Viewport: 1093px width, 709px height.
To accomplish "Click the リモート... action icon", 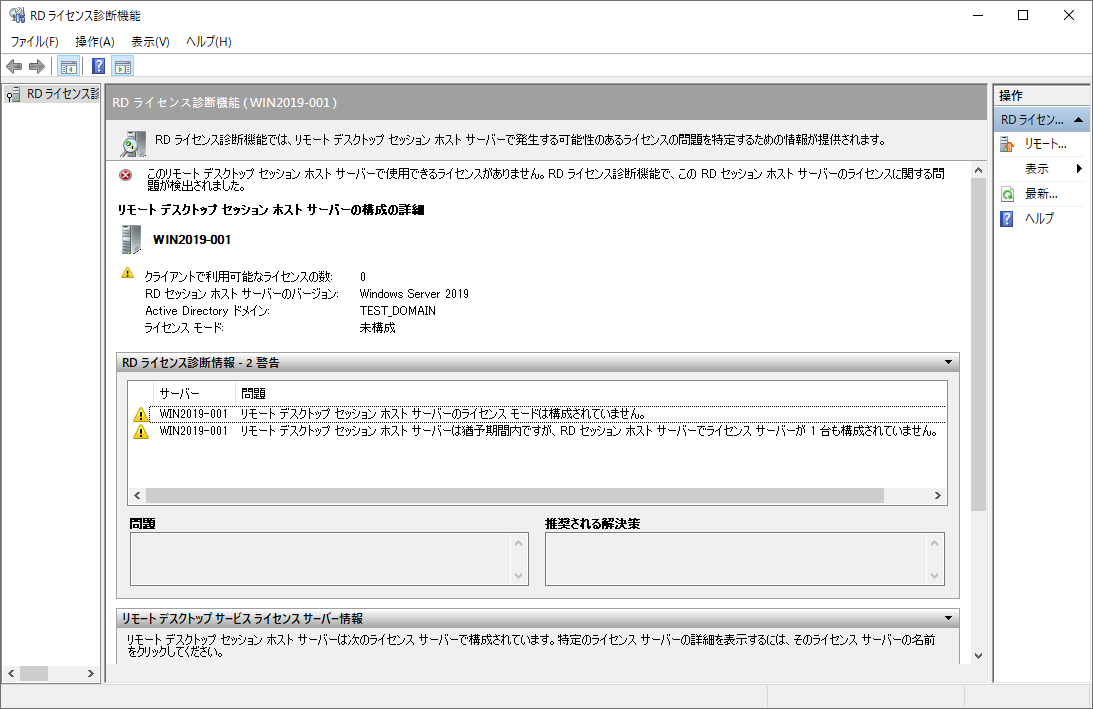I will [1007, 144].
